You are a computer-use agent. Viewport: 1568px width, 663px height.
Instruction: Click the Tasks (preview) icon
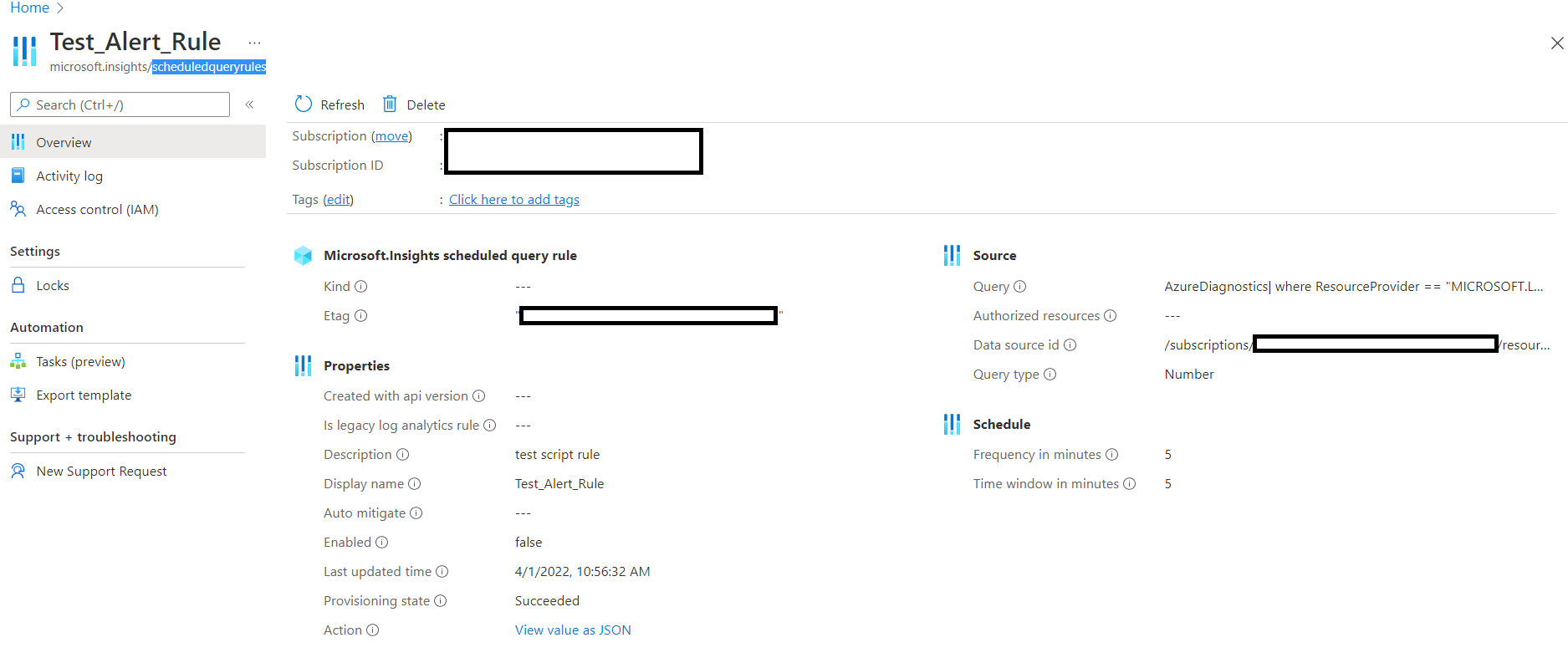click(x=18, y=361)
